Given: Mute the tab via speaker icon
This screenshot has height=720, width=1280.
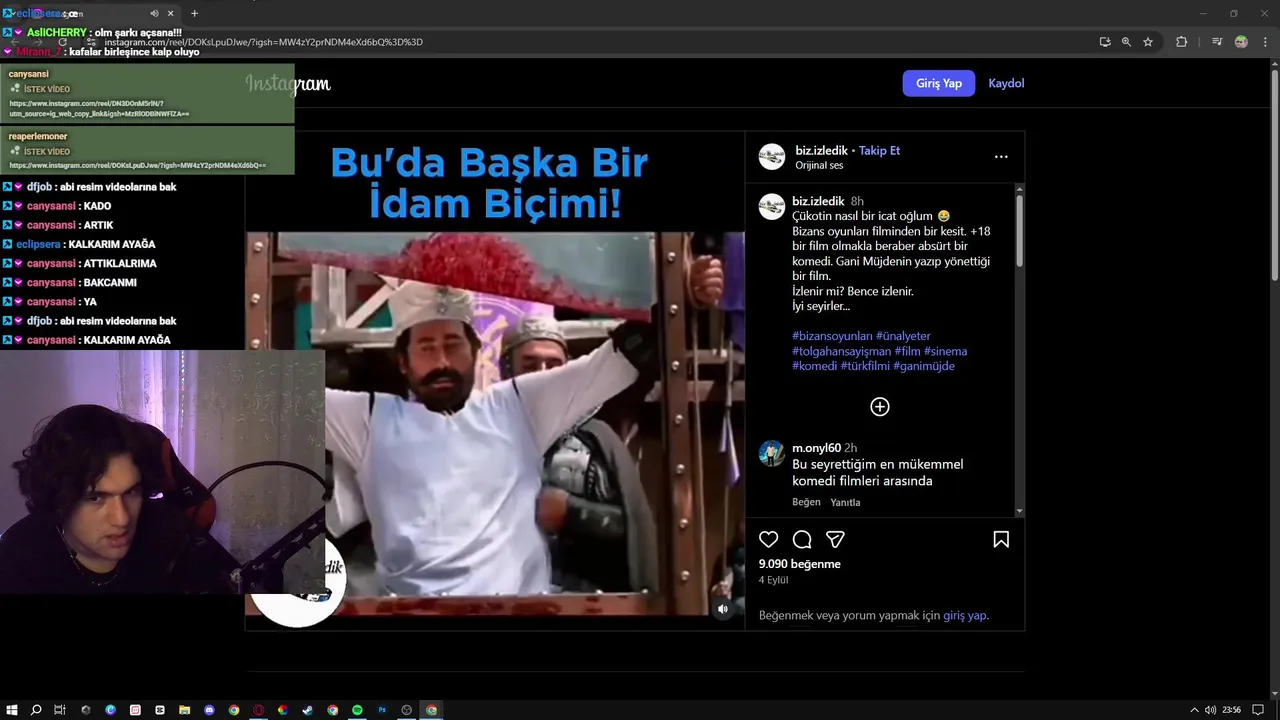Looking at the screenshot, I should pyautogui.click(x=154, y=14).
